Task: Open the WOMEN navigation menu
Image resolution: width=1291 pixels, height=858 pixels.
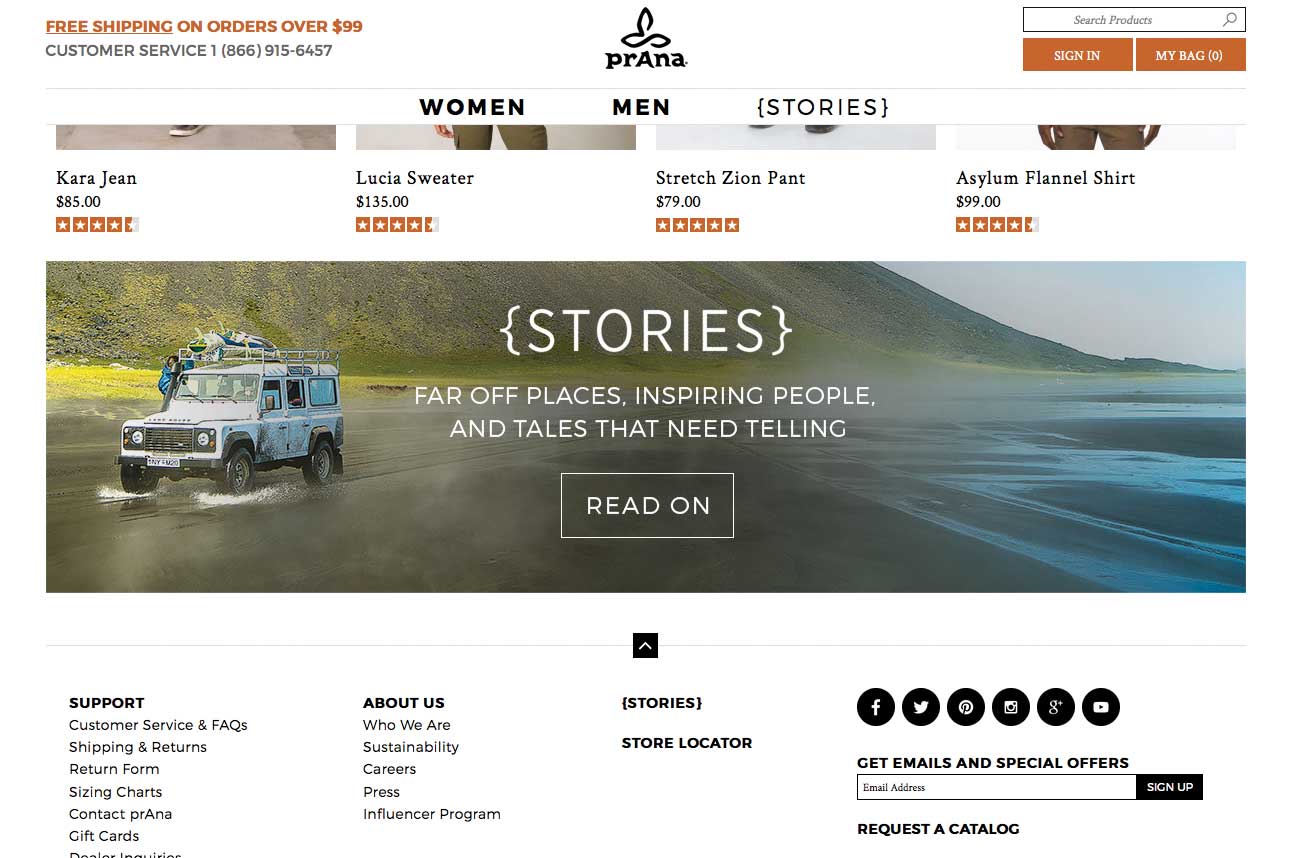Action: (x=472, y=107)
